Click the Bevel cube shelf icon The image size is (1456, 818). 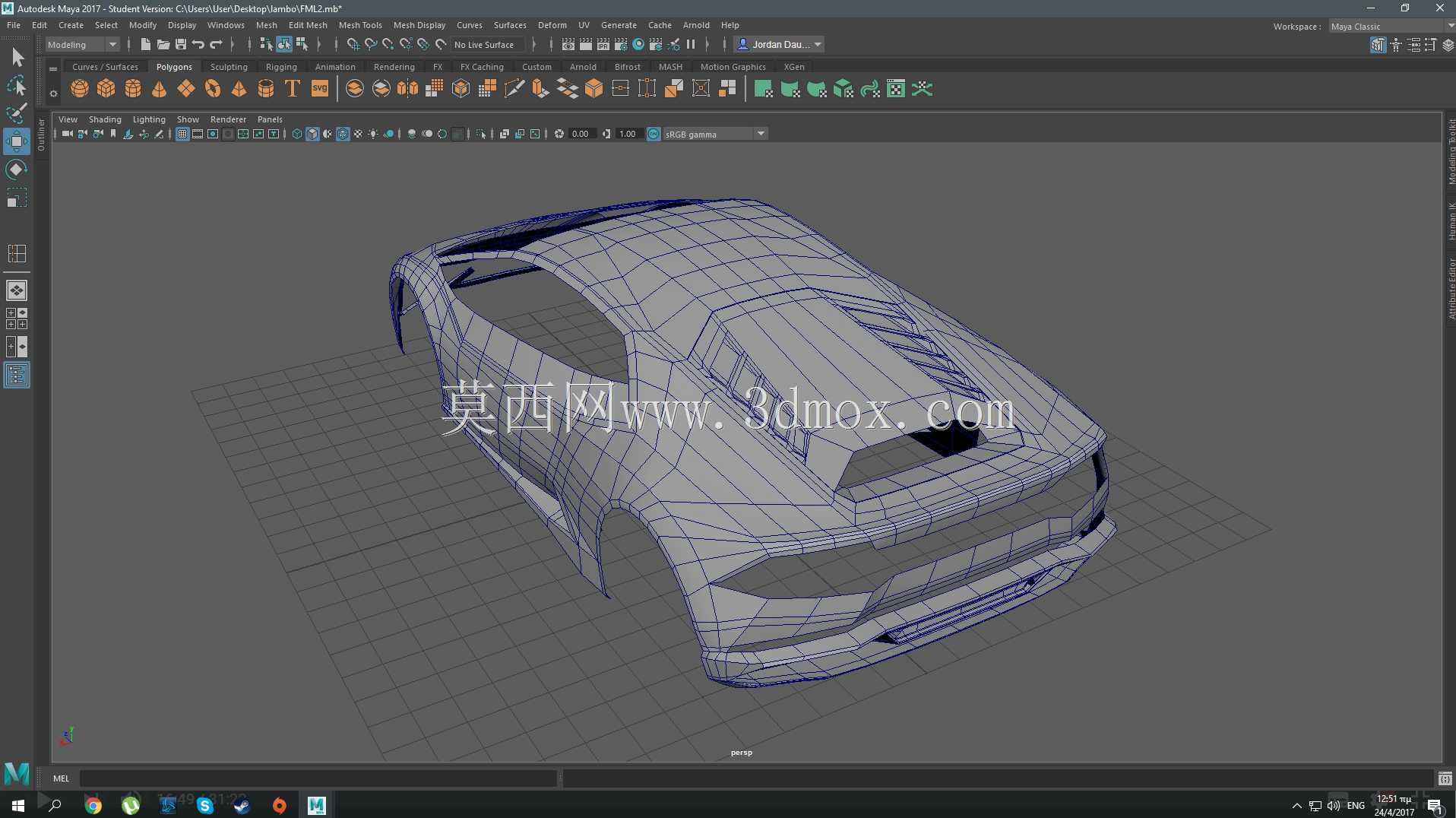(594, 89)
